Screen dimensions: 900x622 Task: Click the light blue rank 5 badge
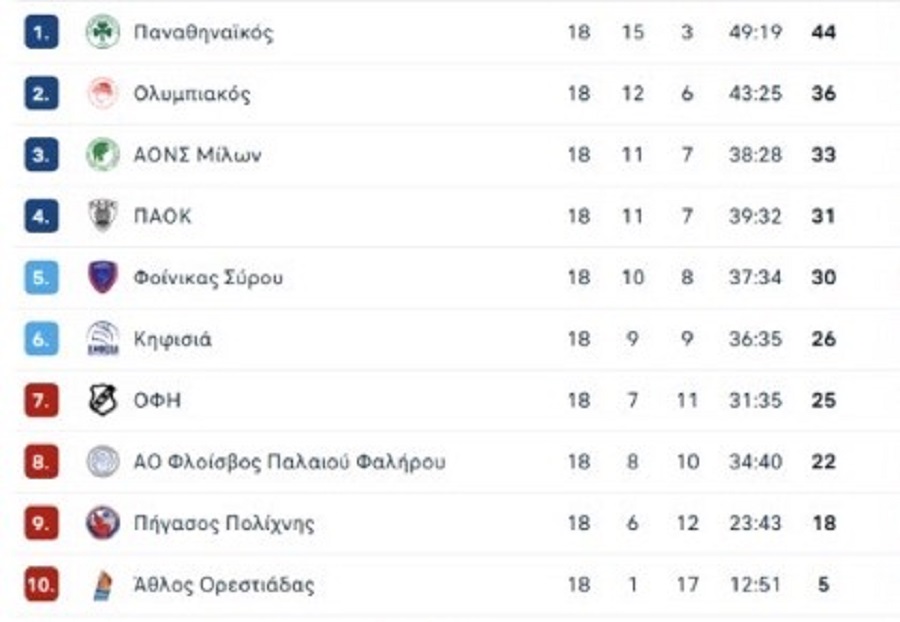41,277
